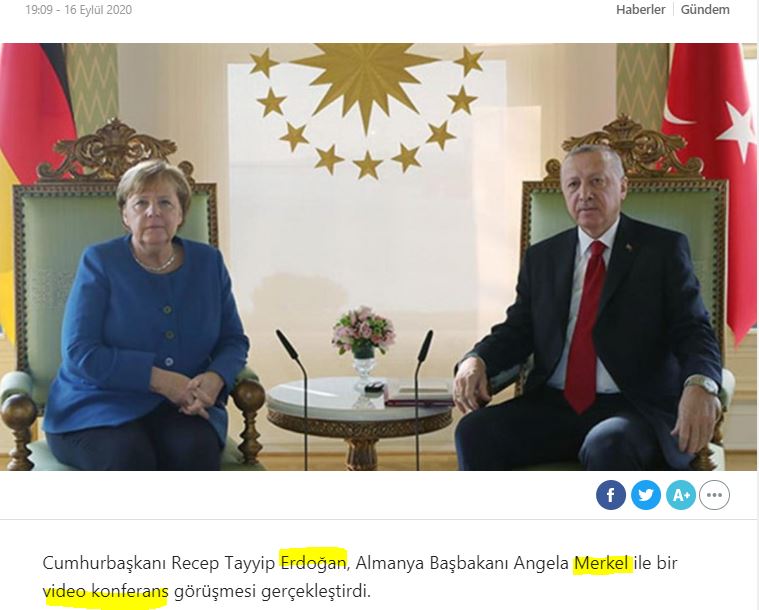Click the flower vase on the table
The image size is (759, 610).
pyautogui.click(x=363, y=346)
